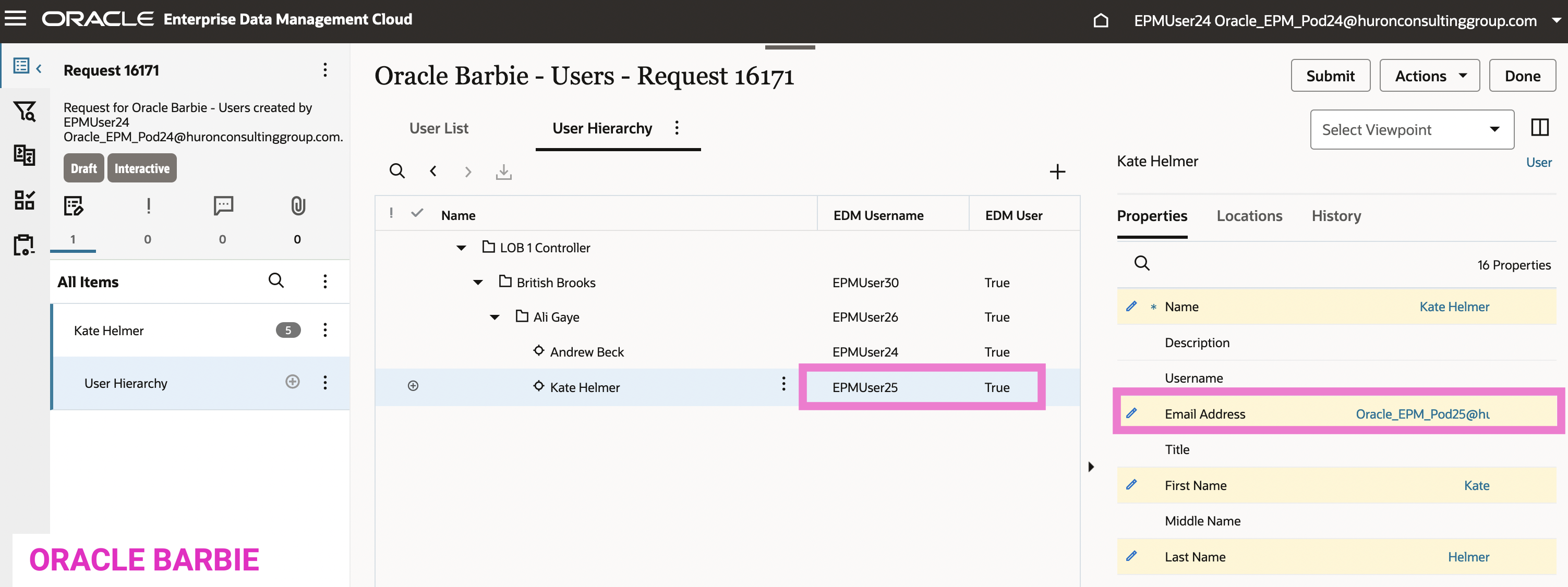Switch to the User List tab
Screen dimensions: 1568x587
[x=438, y=128]
